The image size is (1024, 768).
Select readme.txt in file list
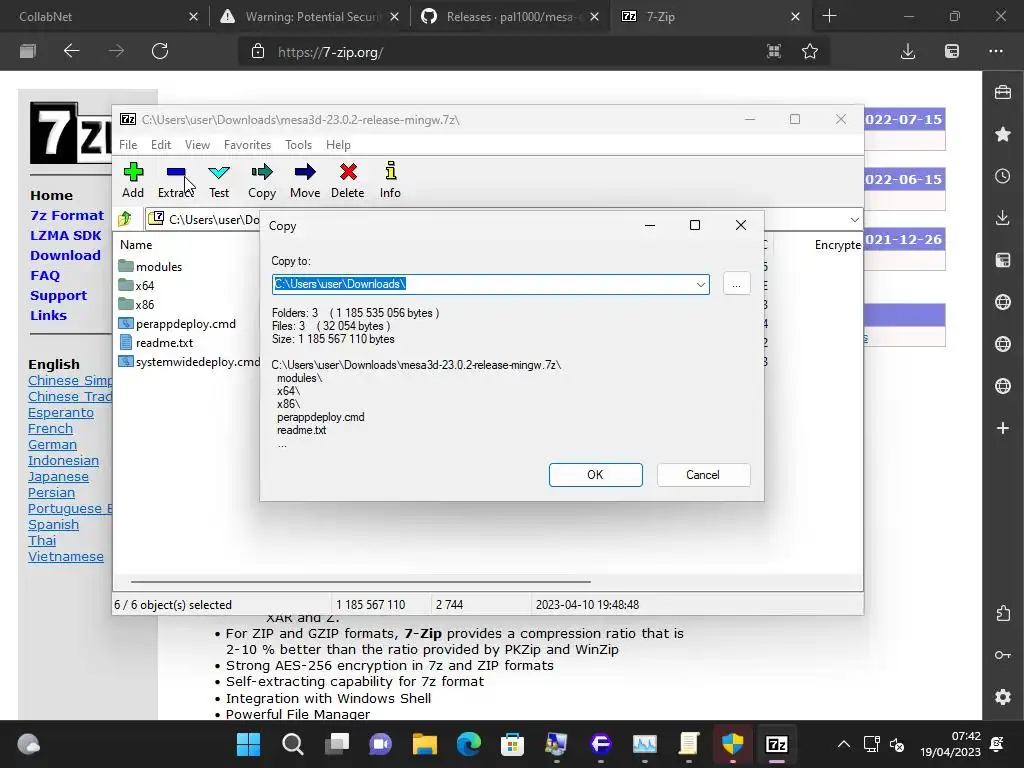click(x=156, y=342)
